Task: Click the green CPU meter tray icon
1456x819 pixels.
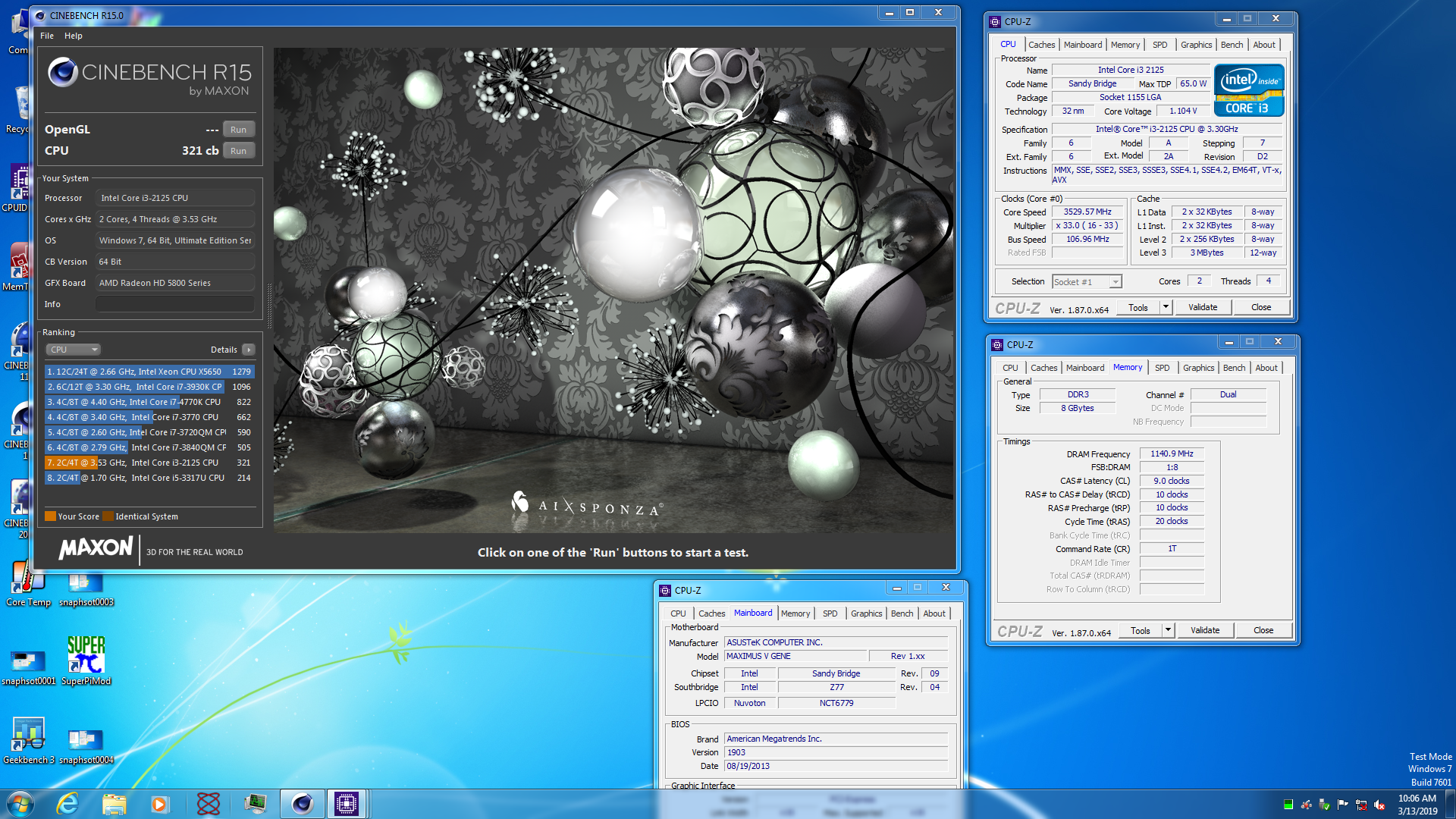Action: coord(1288,805)
